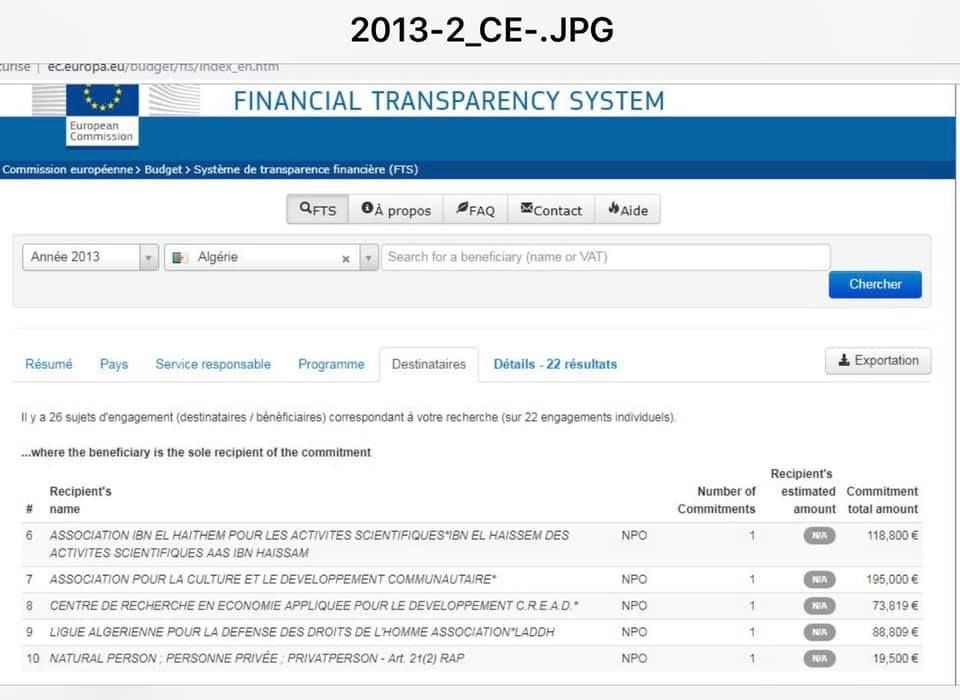Open the Programme tab
Viewport: 960px width, 700px height.
pyautogui.click(x=331, y=365)
